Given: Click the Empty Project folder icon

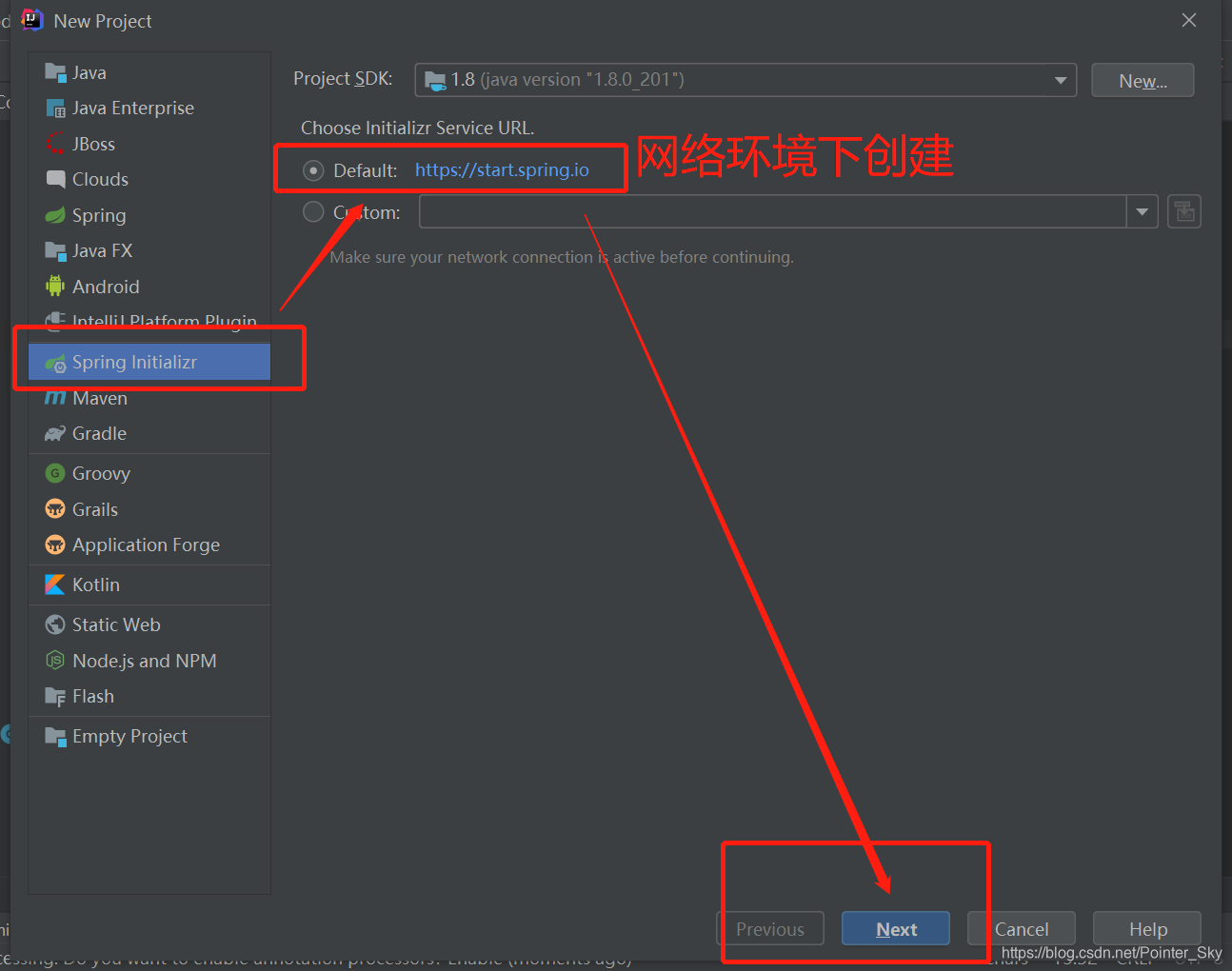Looking at the screenshot, I should [55, 736].
